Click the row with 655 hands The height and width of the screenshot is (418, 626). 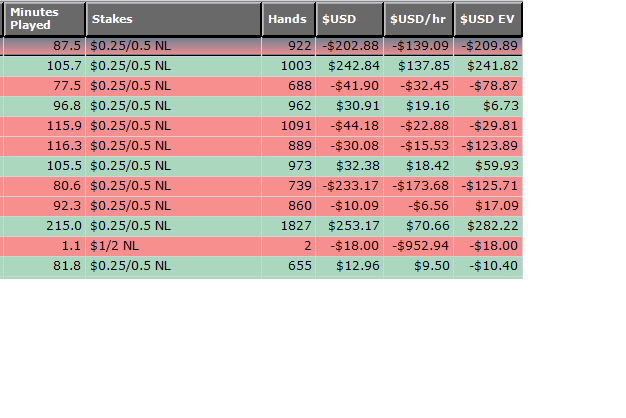coord(261,266)
